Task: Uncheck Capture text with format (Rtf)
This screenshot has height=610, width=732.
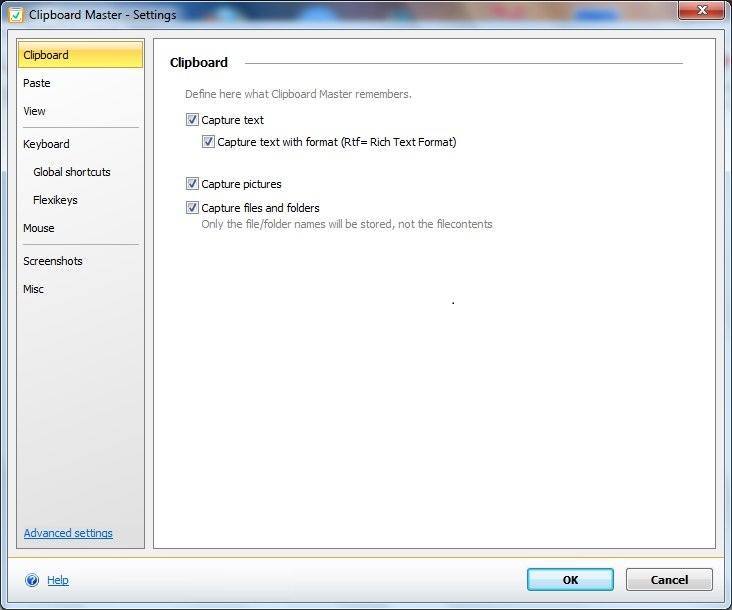Action: (x=208, y=141)
